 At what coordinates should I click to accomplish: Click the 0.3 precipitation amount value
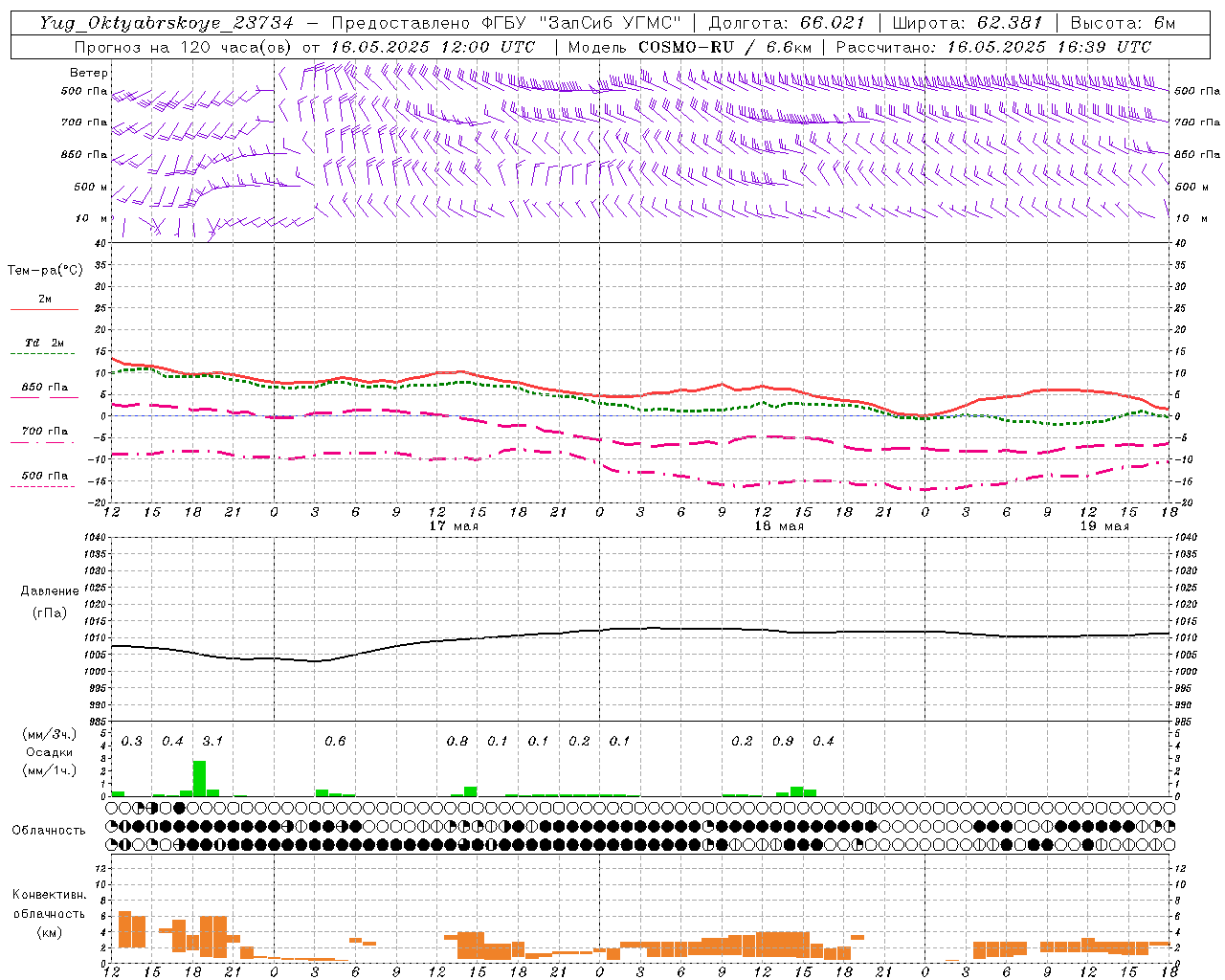(x=132, y=742)
